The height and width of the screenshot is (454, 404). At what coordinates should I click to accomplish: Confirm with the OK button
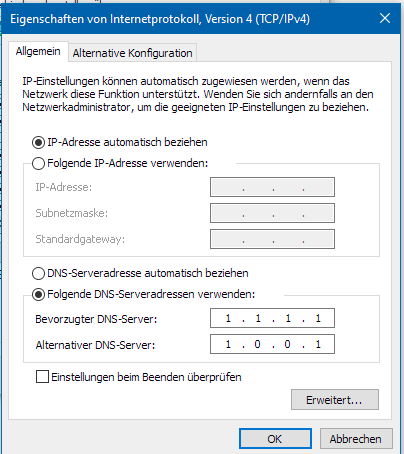[x=275, y=439]
